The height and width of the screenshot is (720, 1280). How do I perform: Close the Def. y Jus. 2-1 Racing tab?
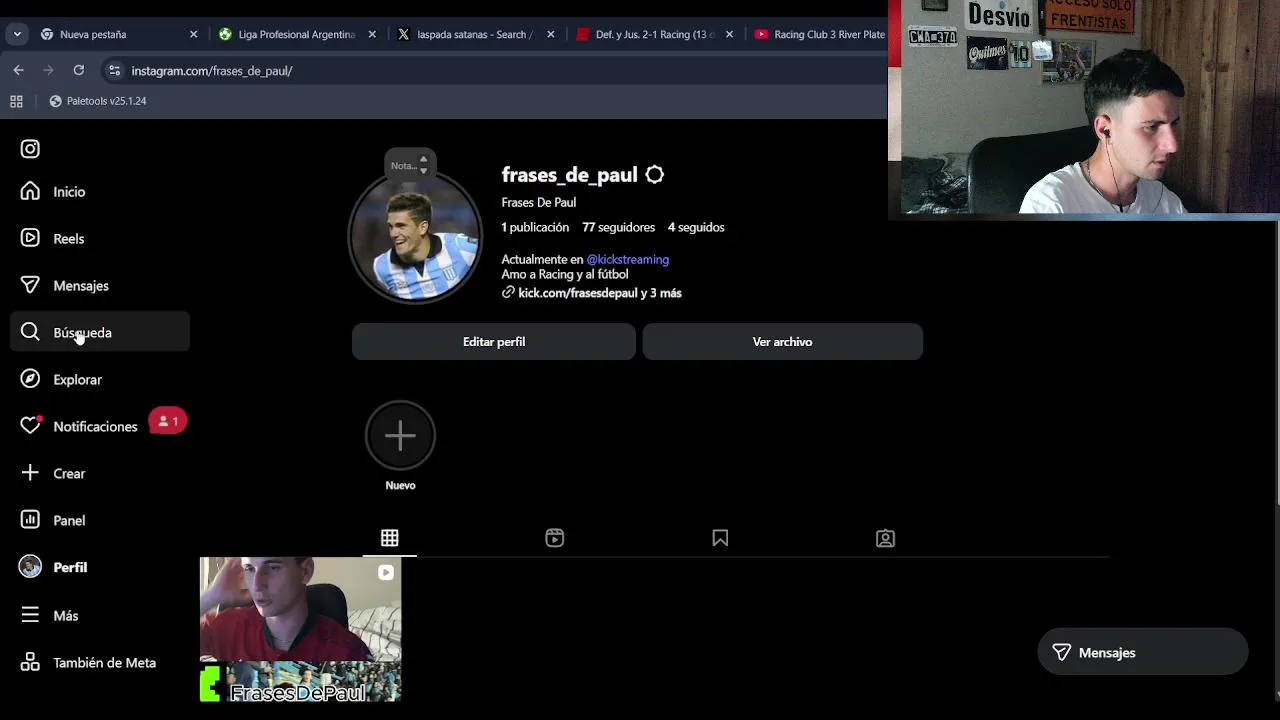[729, 34]
